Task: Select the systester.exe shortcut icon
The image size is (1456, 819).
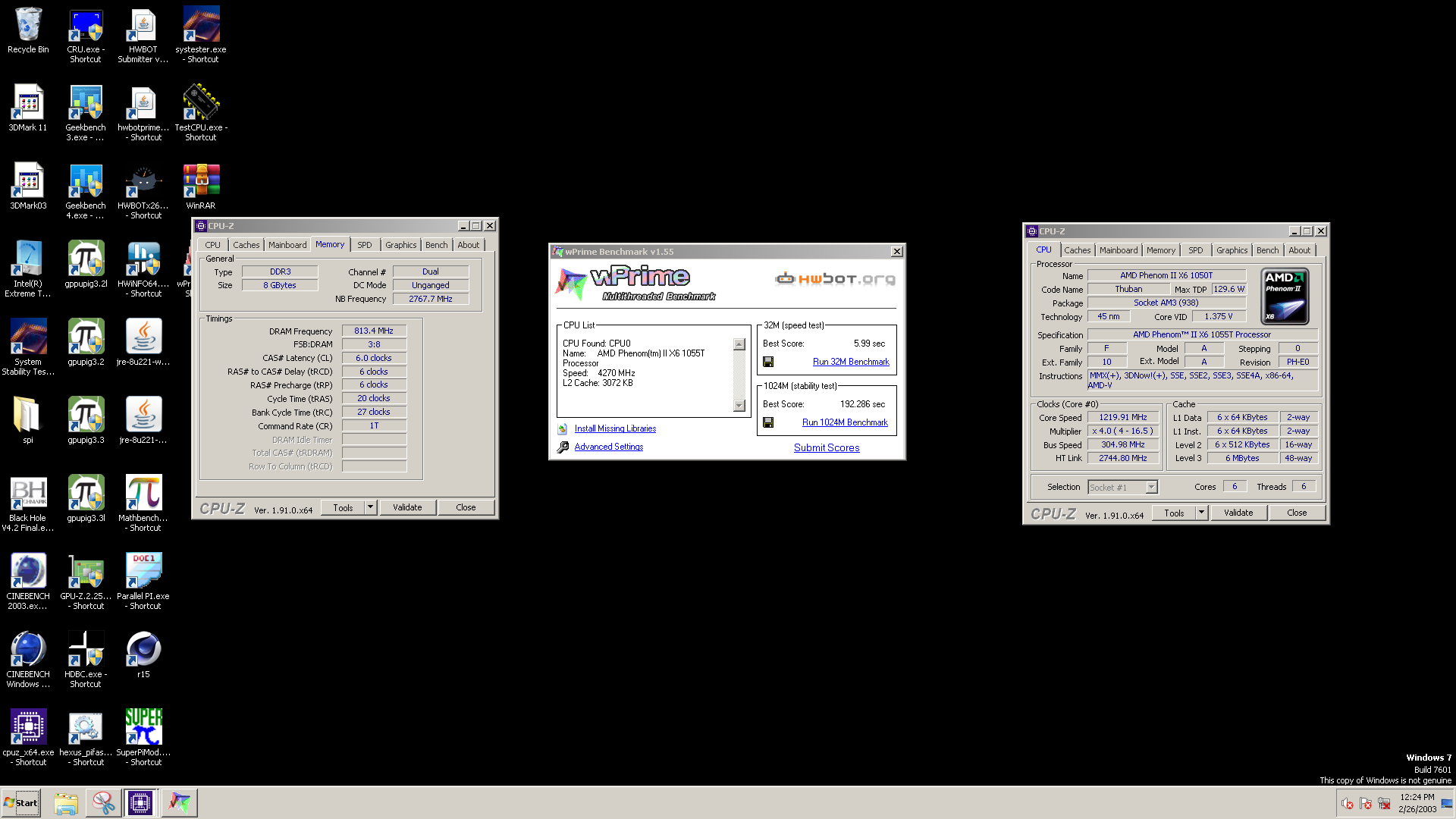Action: (201, 35)
